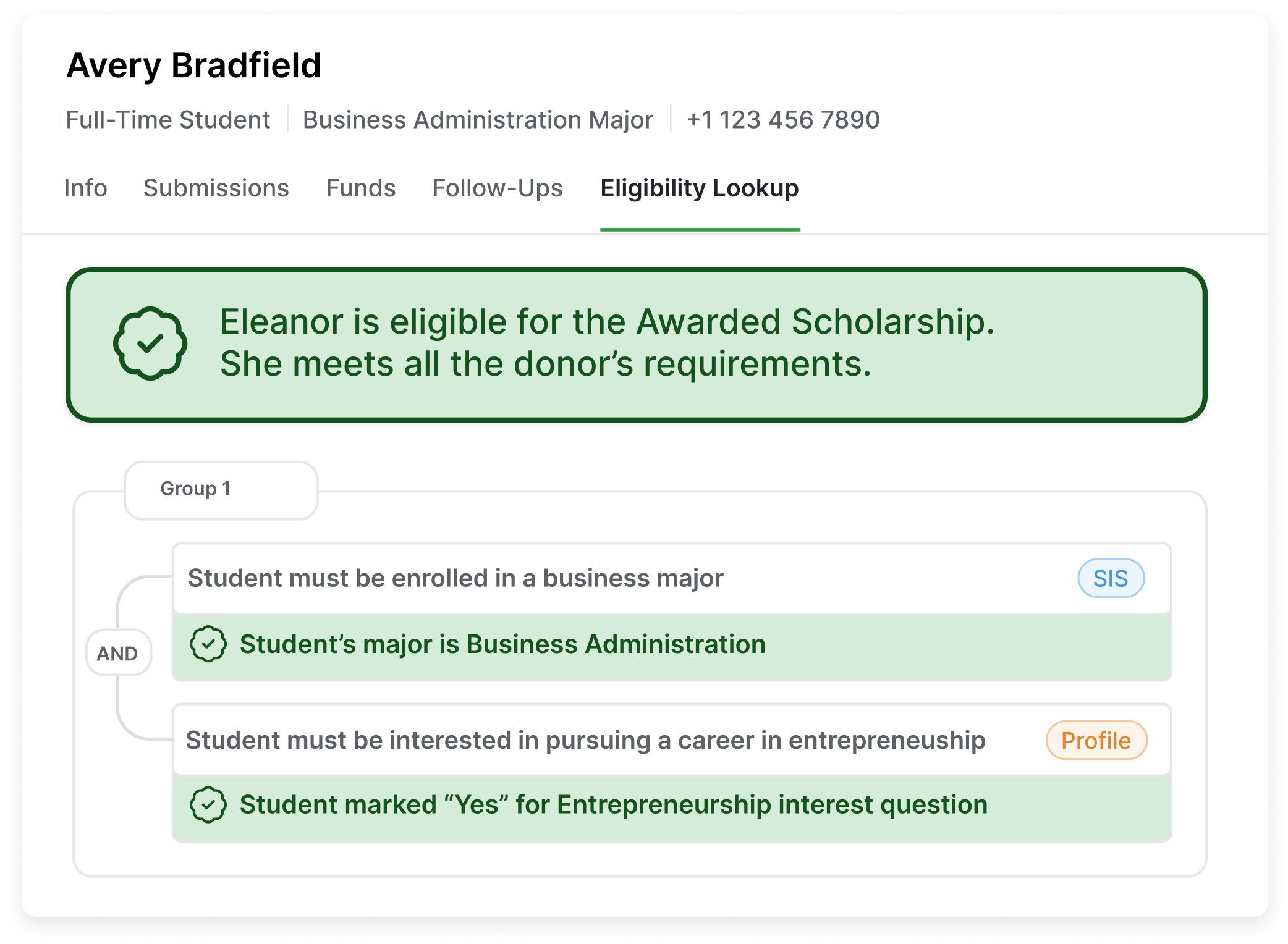Screen dimensions: 1288x944
Task: Click the AND operator label
Action: pos(118,653)
